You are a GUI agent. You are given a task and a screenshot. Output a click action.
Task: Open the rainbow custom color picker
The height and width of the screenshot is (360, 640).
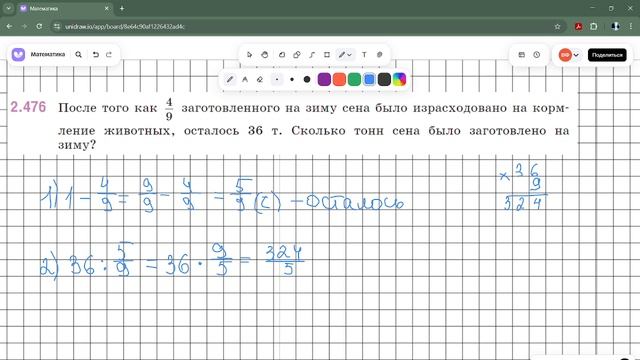pos(399,80)
